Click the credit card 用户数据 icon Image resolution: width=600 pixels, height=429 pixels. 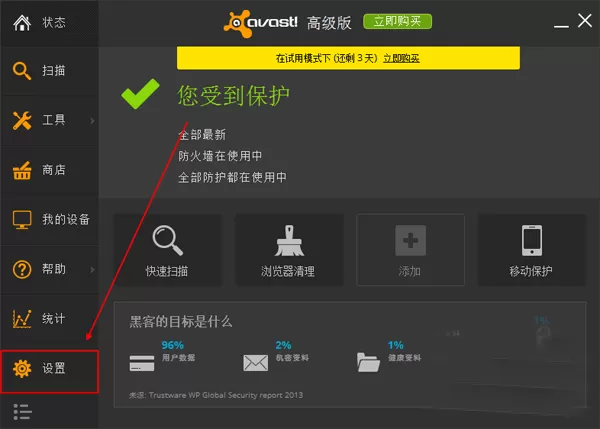142,363
